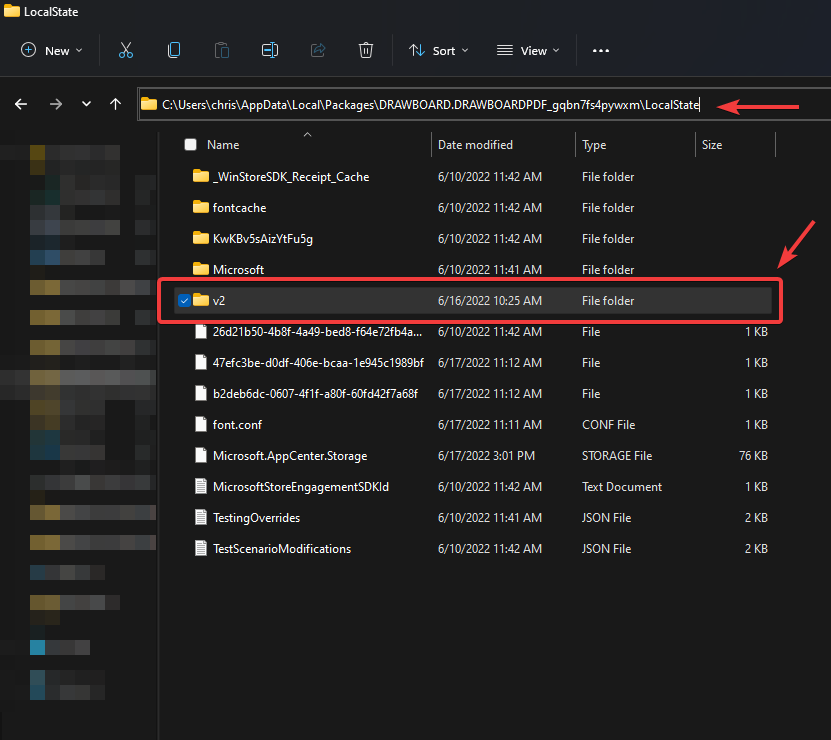Click the STORAGE File type cell
The image size is (831, 740).
coord(617,456)
